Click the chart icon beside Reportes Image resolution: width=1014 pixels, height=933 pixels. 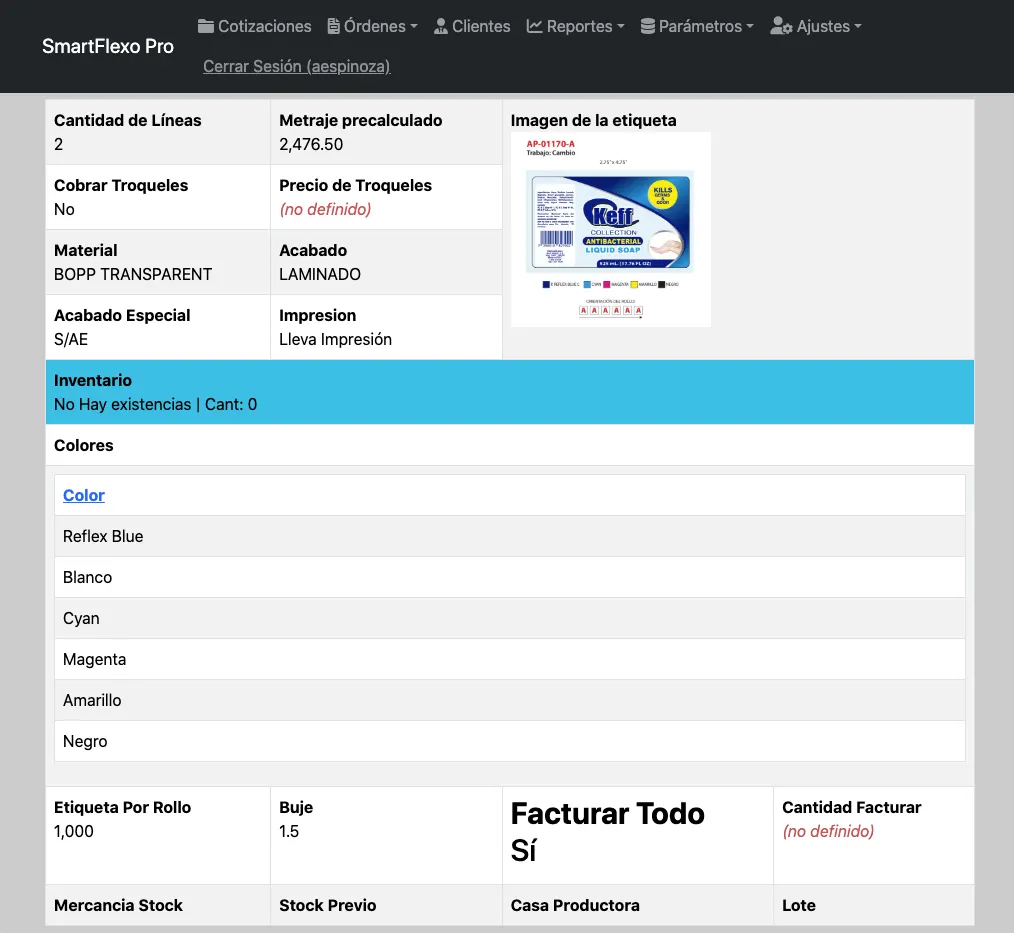pos(535,26)
